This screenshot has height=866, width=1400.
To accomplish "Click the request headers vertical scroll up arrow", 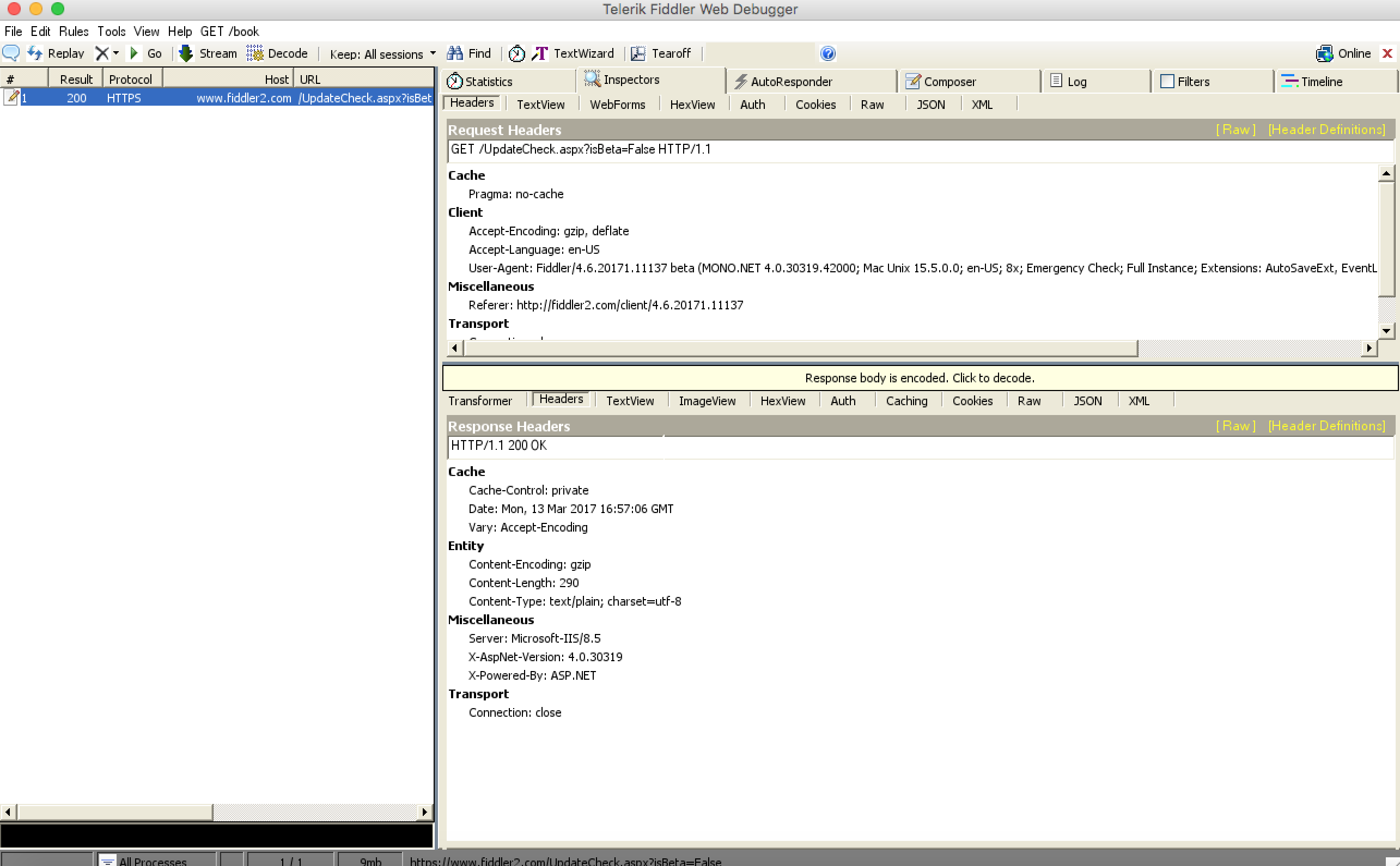I will [x=1386, y=173].
